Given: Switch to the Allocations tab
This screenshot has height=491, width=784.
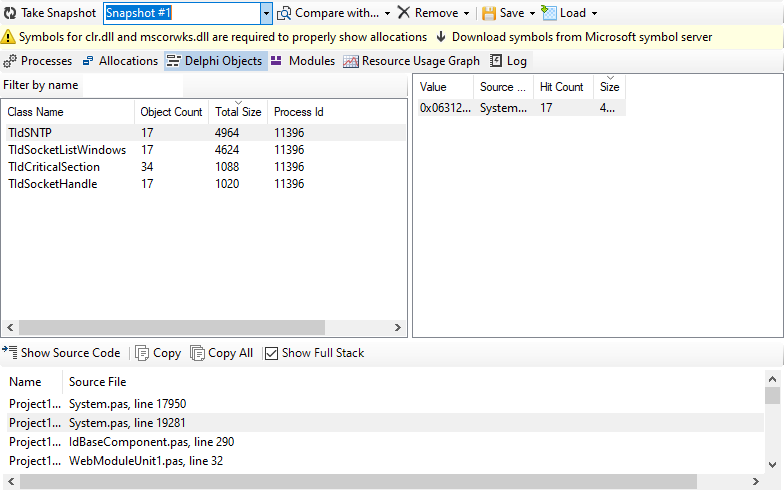Looking at the screenshot, I should (x=120, y=61).
